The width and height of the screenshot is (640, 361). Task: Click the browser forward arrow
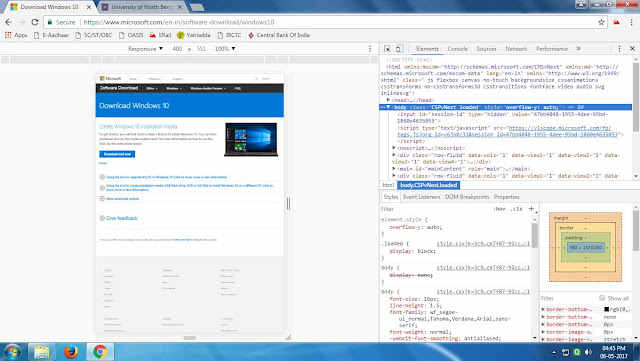pyautogui.click(x=22, y=22)
